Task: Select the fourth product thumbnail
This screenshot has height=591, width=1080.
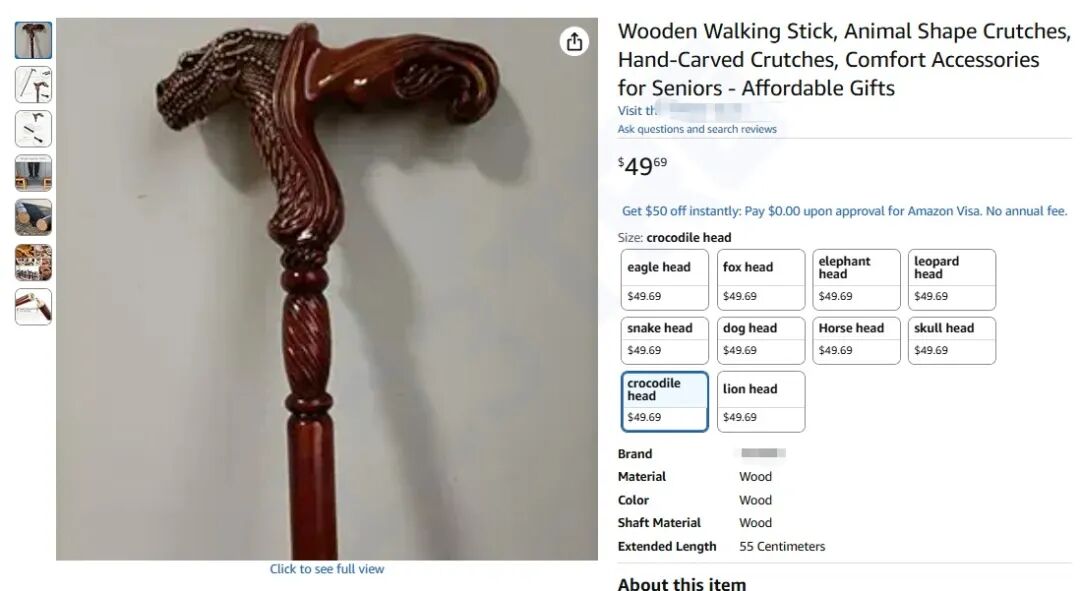Action: 33,173
